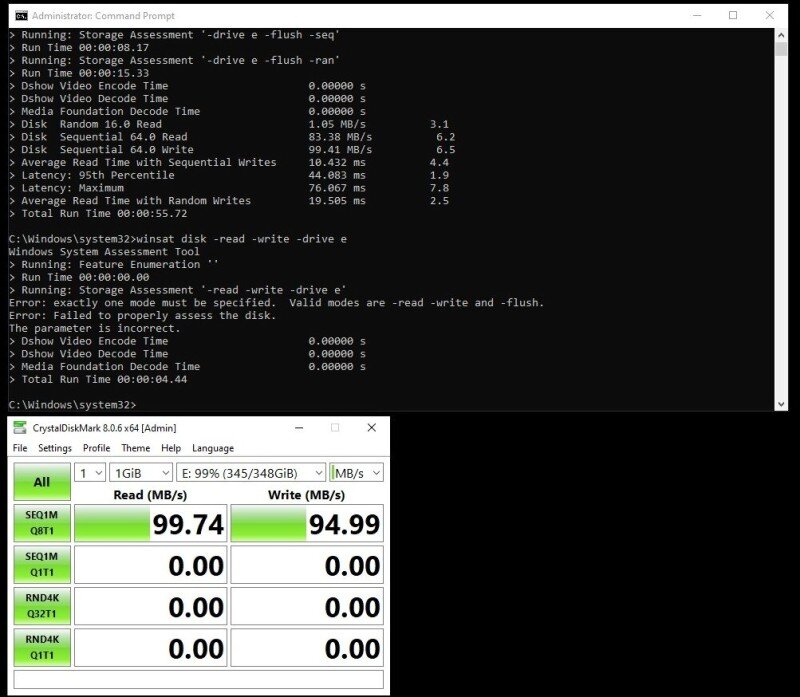Open the Theme menu
Screen dimensions: 800x697
[136, 448]
